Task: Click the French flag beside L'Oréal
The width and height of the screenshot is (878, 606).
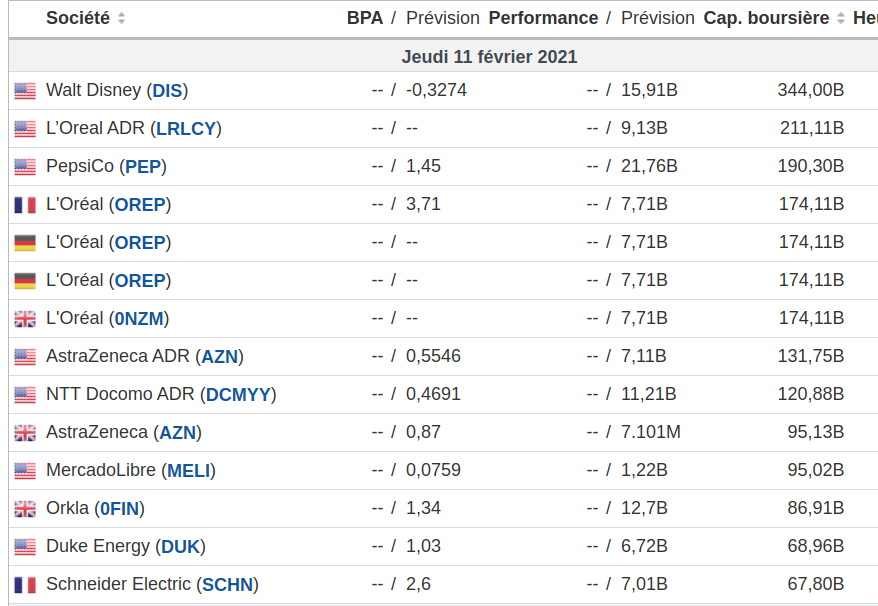Action: 25,205
